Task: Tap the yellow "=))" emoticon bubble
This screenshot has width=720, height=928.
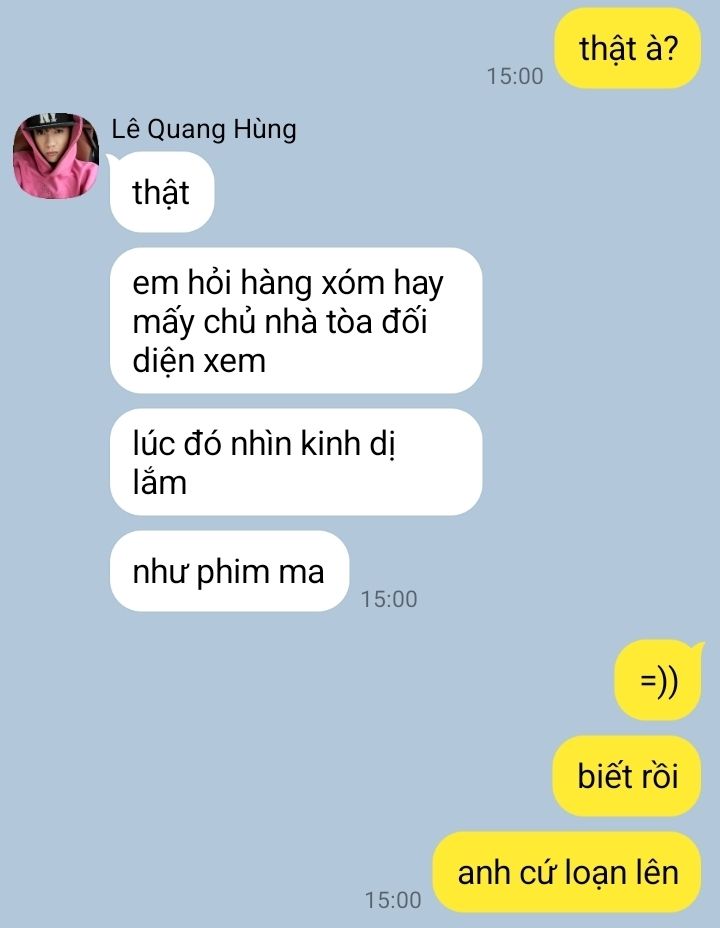Action: (x=658, y=681)
